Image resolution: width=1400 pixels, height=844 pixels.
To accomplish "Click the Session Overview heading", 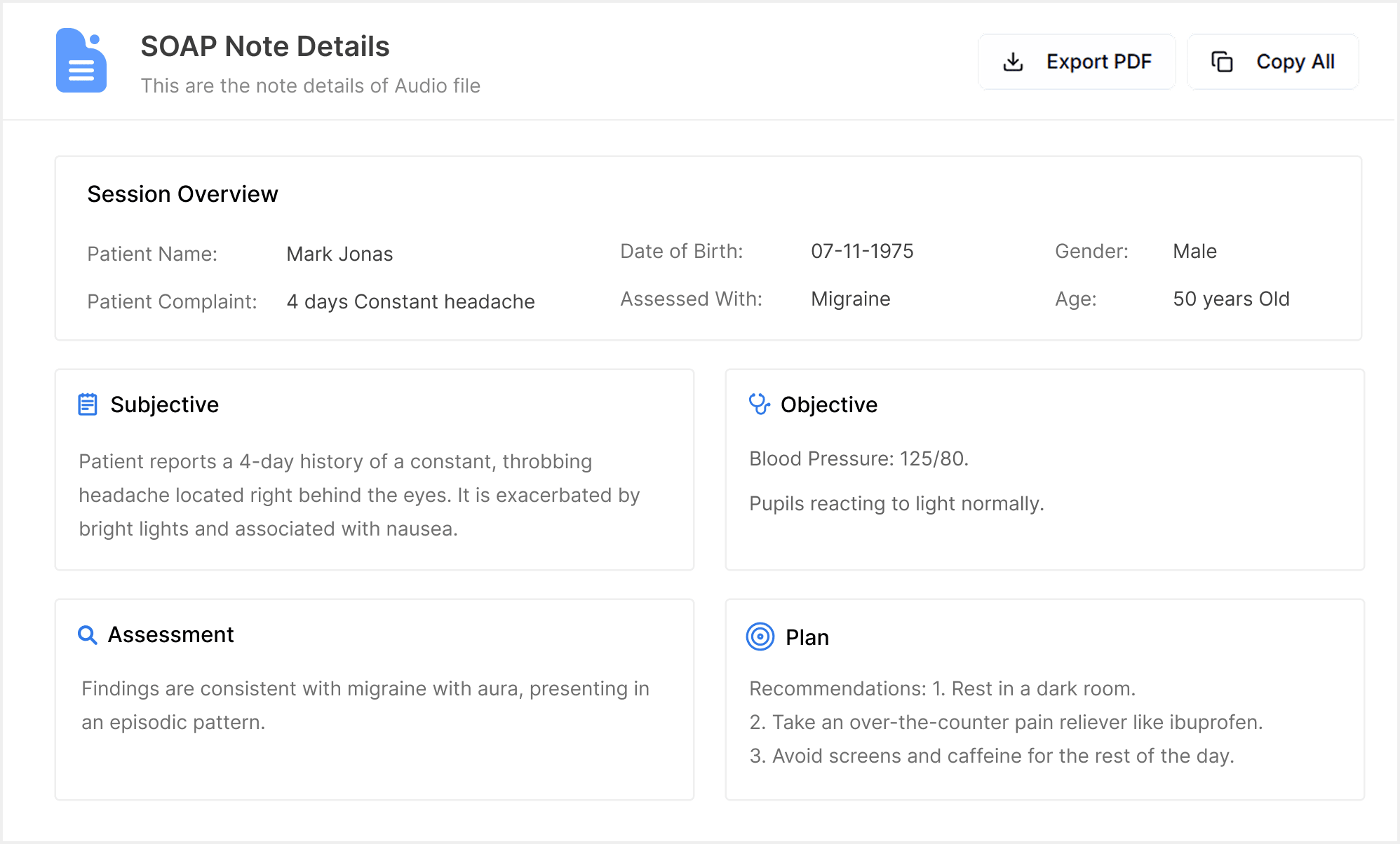I will (182, 194).
